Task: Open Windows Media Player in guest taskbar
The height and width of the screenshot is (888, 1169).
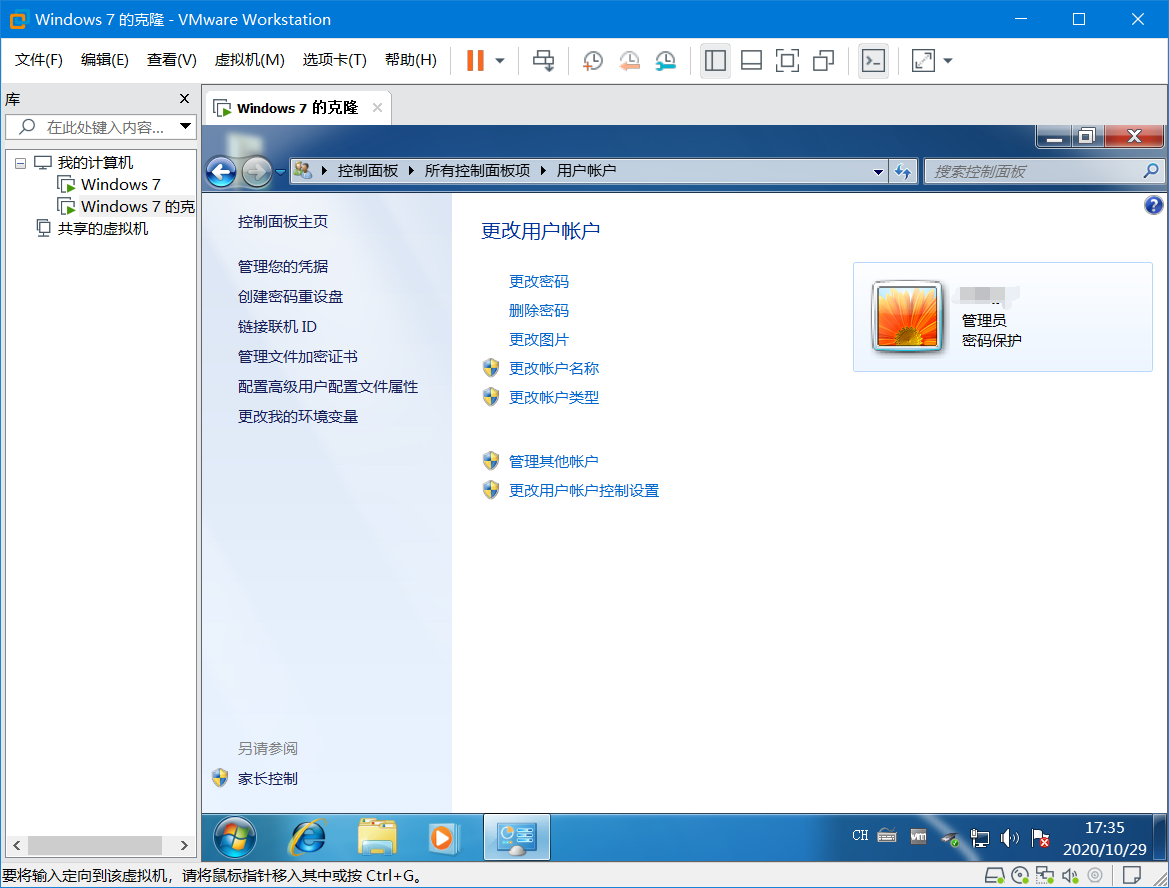Action: [x=444, y=837]
